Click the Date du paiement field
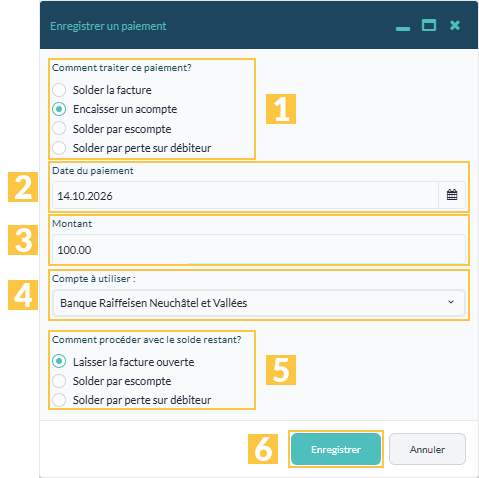Image resolution: width=479 pixels, height=478 pixels. click(x=245, y=195)
